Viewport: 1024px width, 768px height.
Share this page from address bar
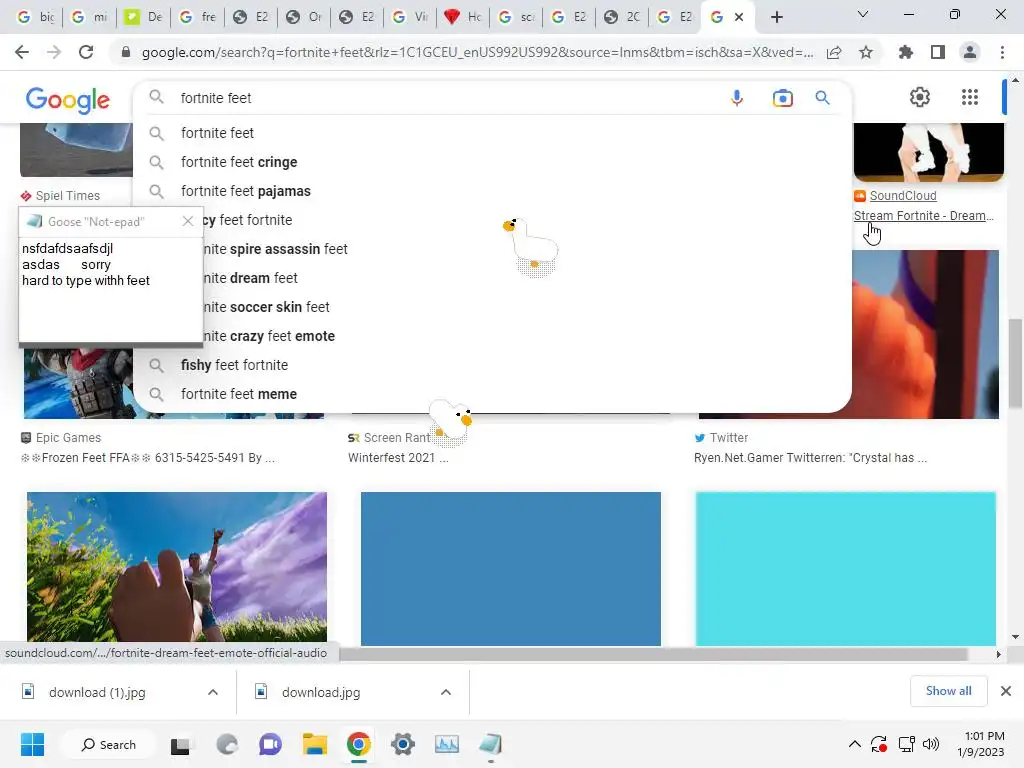pos(834,52)
